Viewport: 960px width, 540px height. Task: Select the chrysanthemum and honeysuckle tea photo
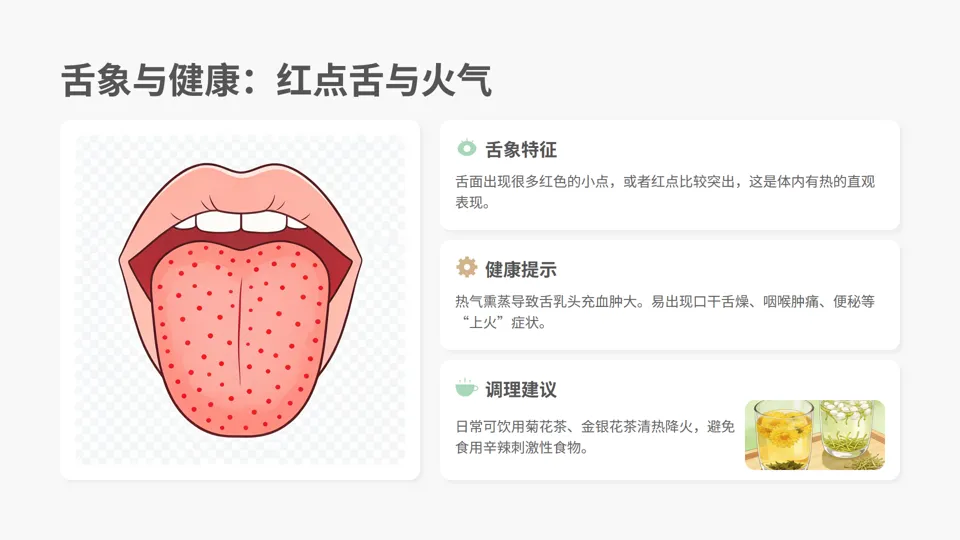(x=815, y=435)
